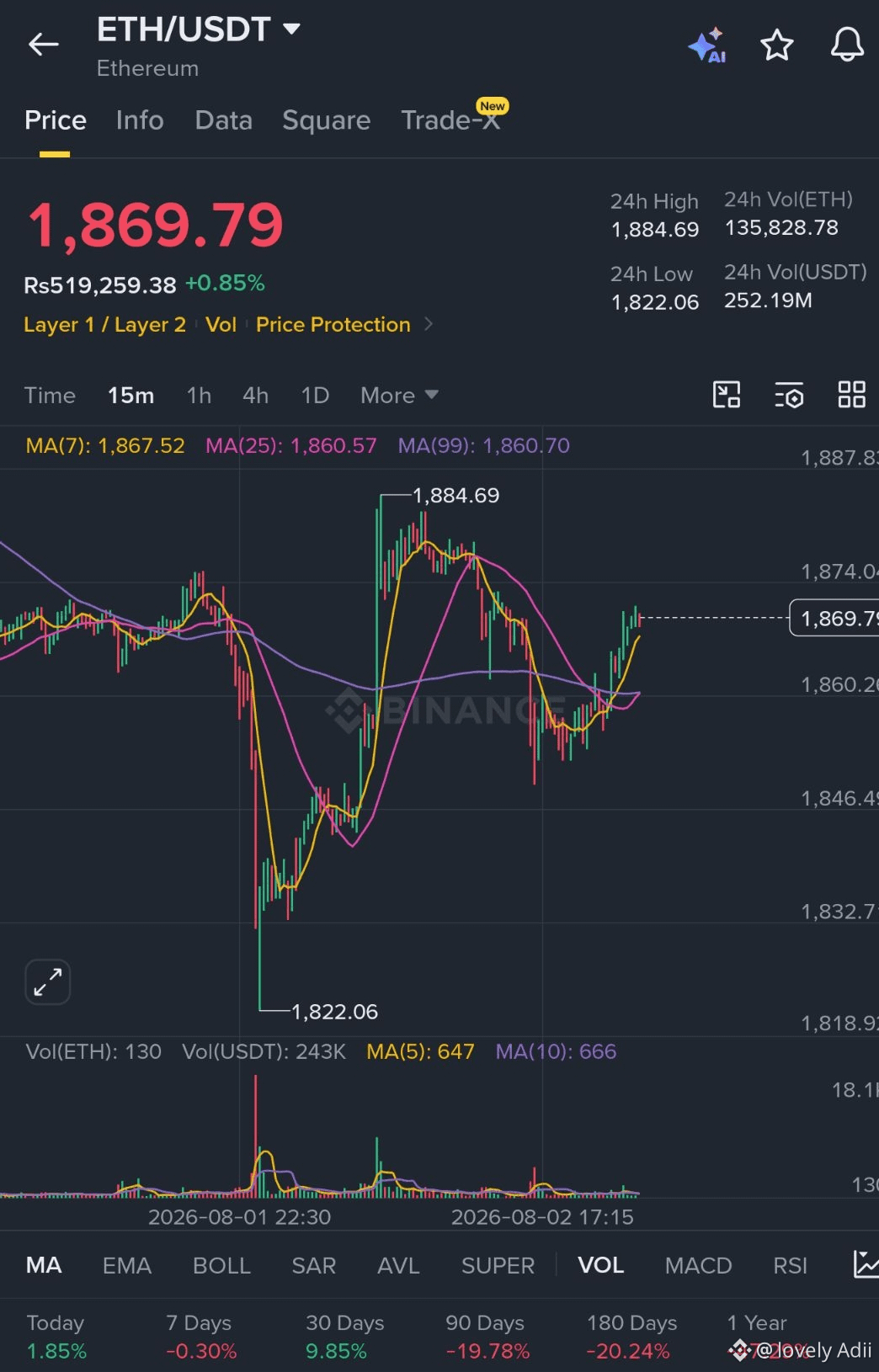The image size is (879, 1372).
Task: Click the volume MA(10): 666 legend
Action: click(x=556, y=1051)
